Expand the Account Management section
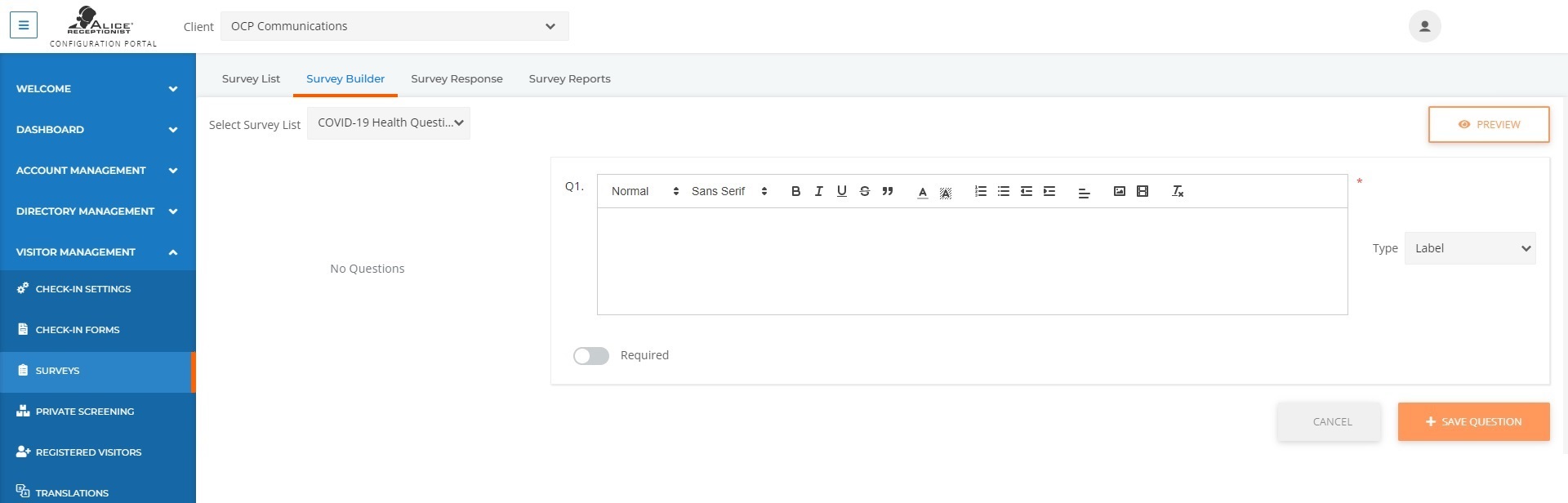 [x=98, y=170]
